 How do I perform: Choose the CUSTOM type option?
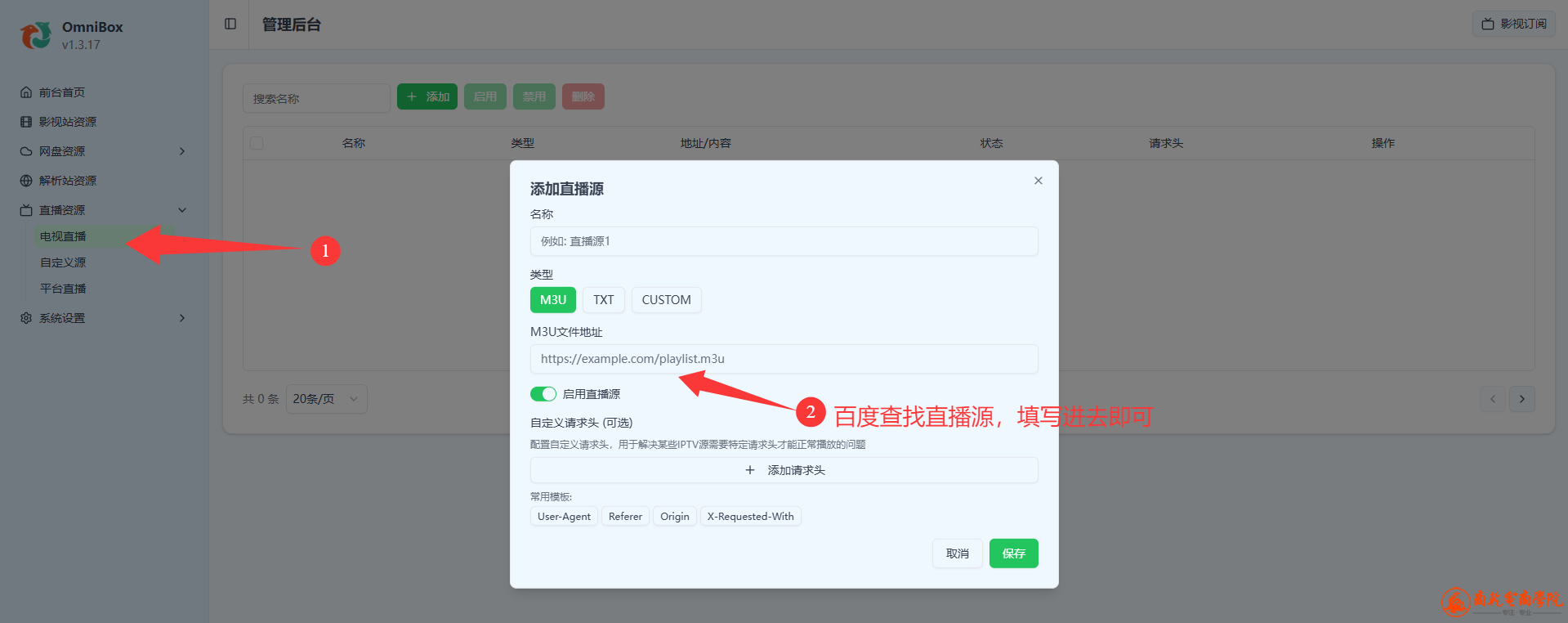(666, 300)
